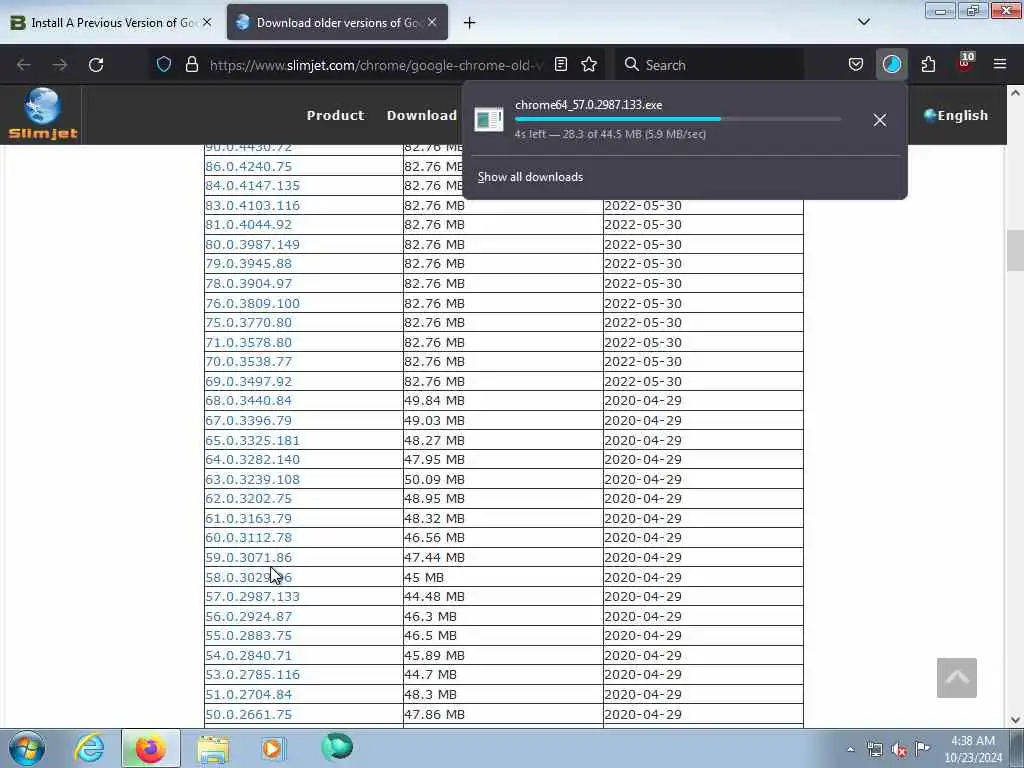The height and width of the screenshot is (768, 1024).
Task: Click page scrollbar down arrow
Action: [1015, 720]
